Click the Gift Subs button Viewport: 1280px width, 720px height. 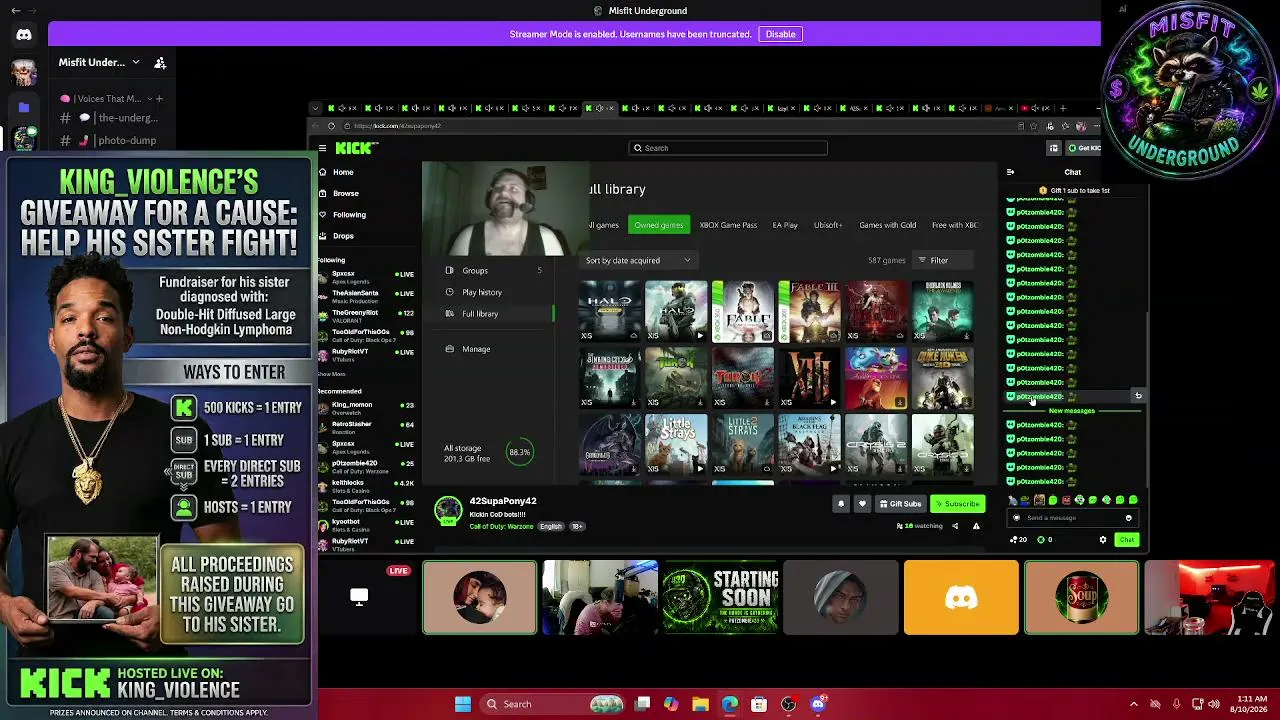pos(899,504)
